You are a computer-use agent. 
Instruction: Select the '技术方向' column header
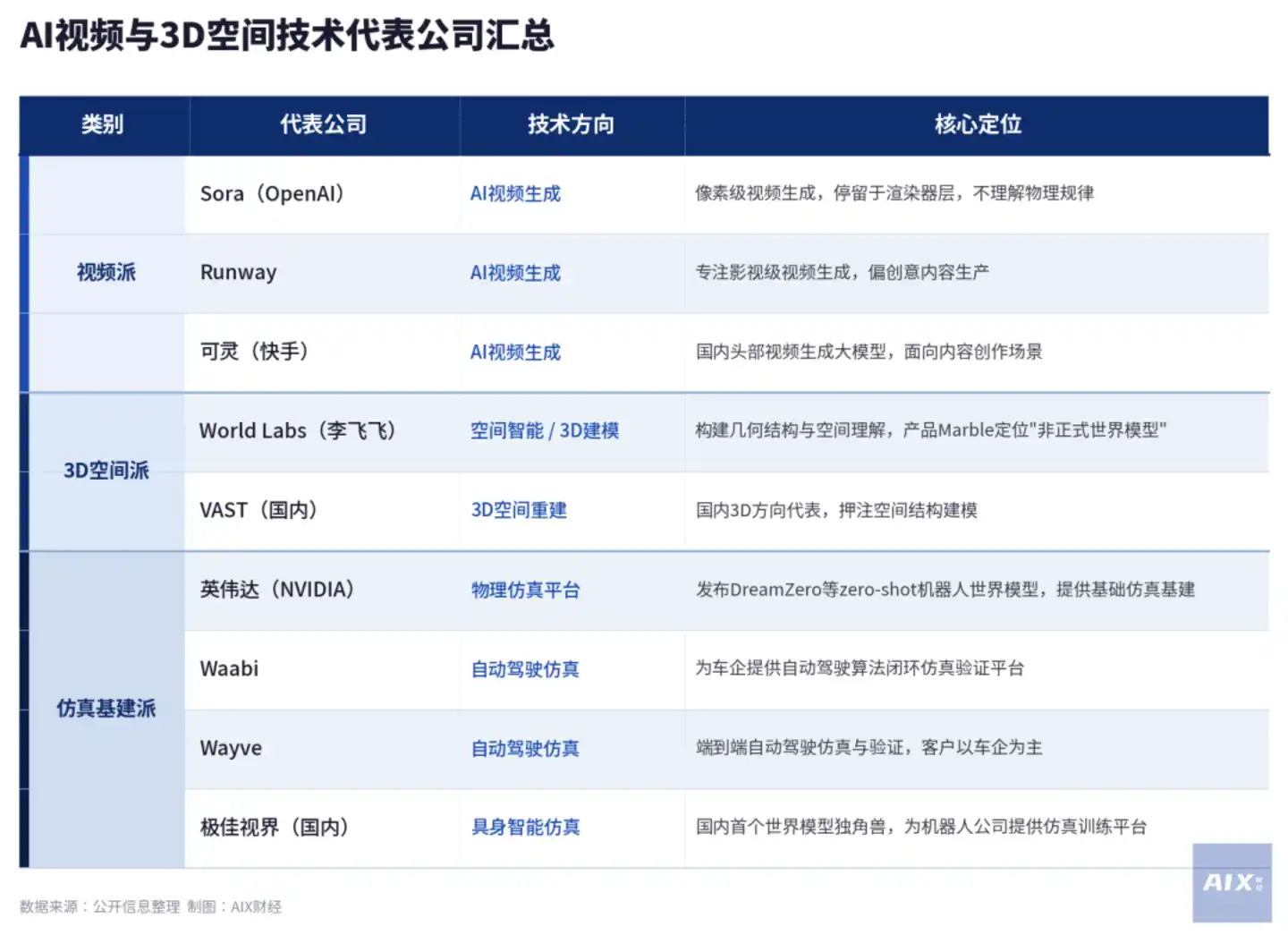point(572,124)
